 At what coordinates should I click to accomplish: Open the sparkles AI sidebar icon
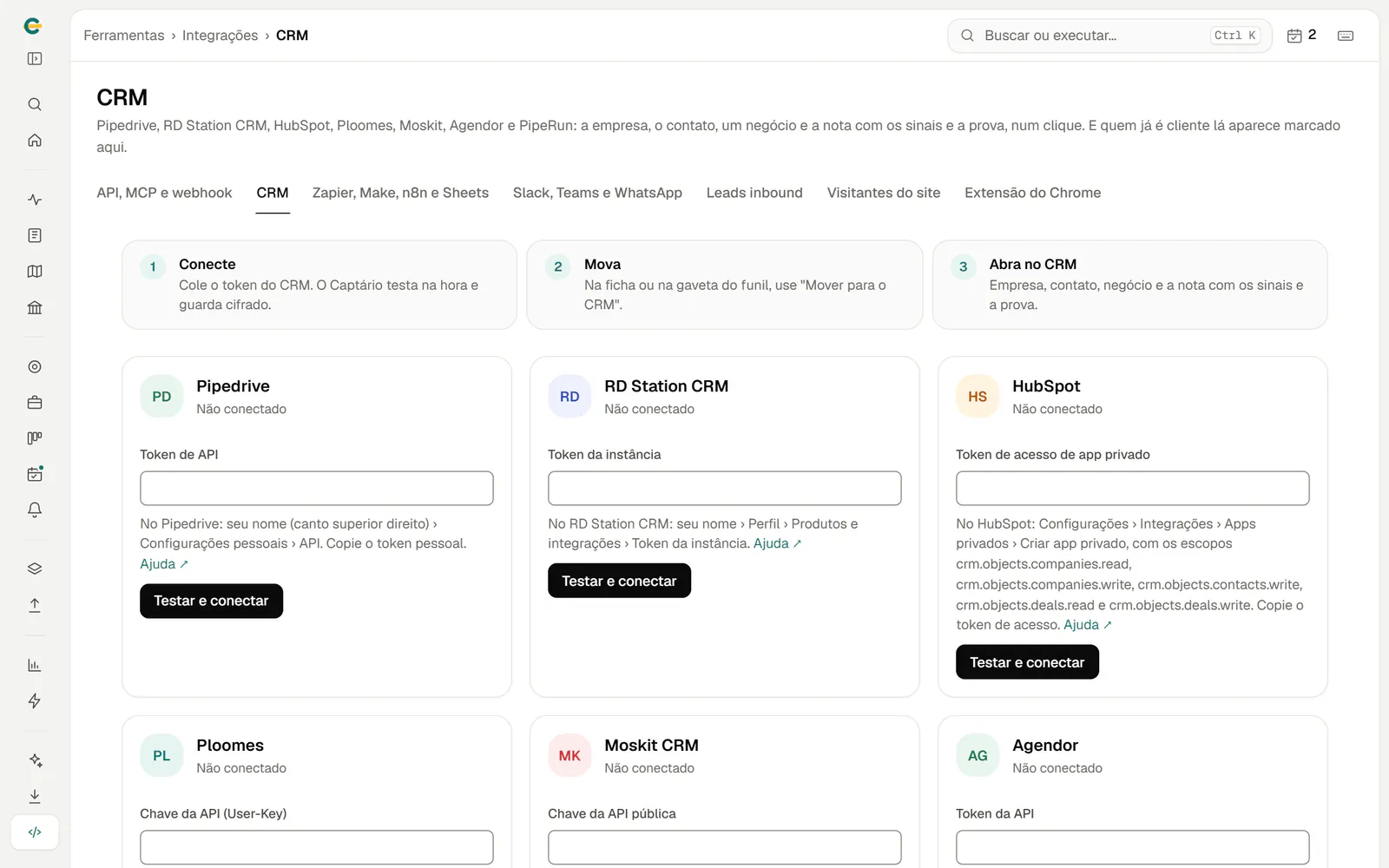point(35,760)
